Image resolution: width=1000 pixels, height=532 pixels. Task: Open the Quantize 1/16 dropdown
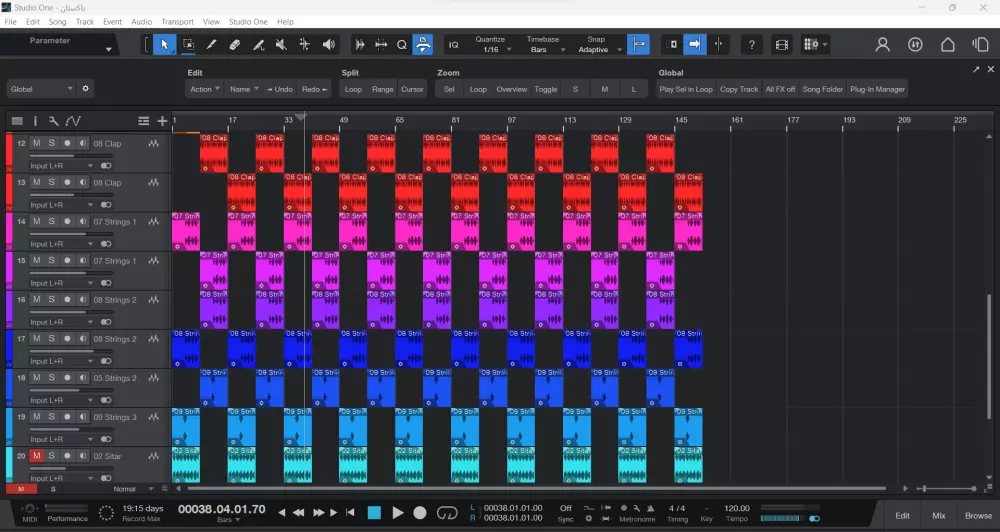coord(490,49)
